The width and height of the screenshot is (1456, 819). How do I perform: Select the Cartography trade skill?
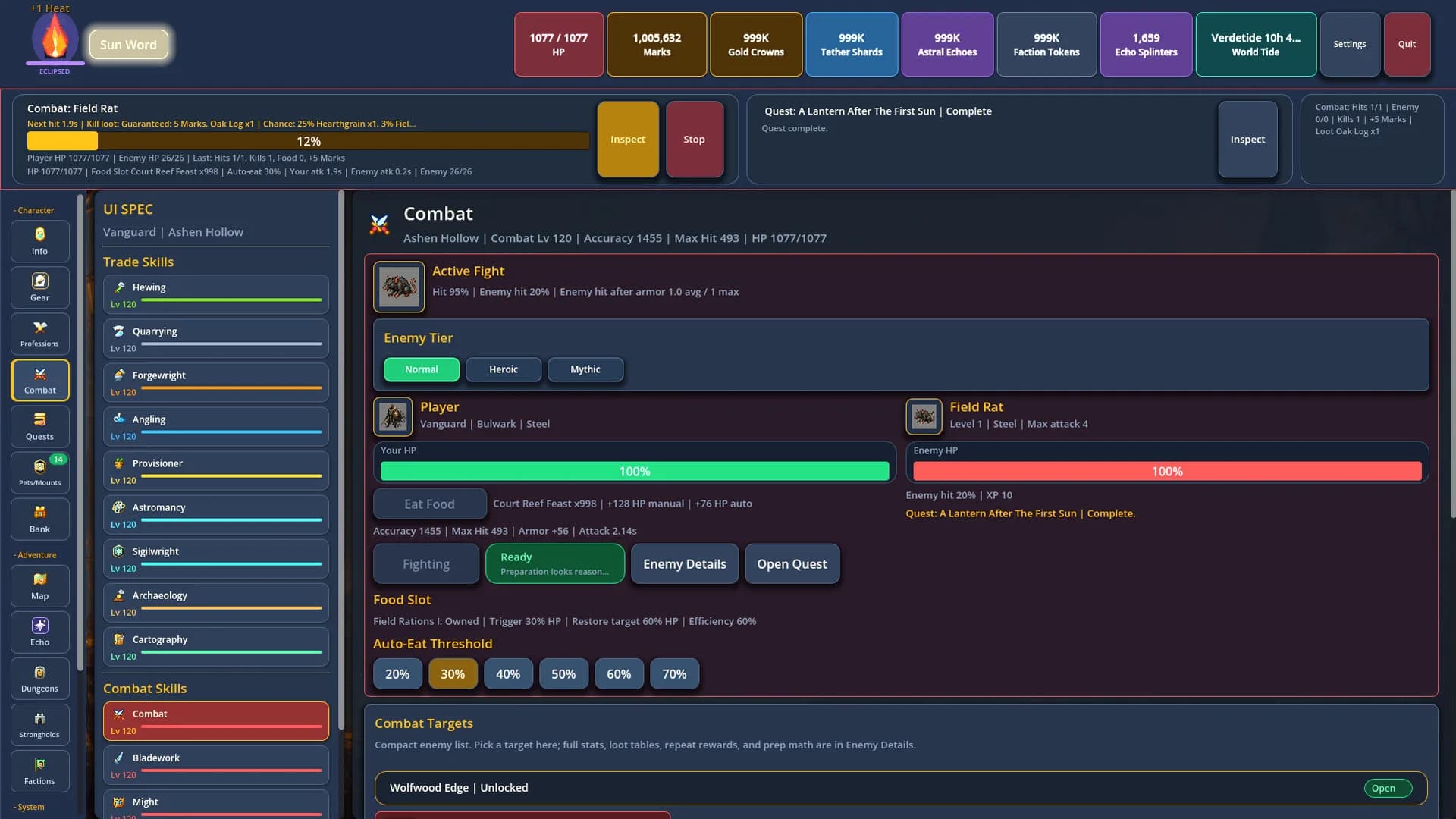(216, 646)
